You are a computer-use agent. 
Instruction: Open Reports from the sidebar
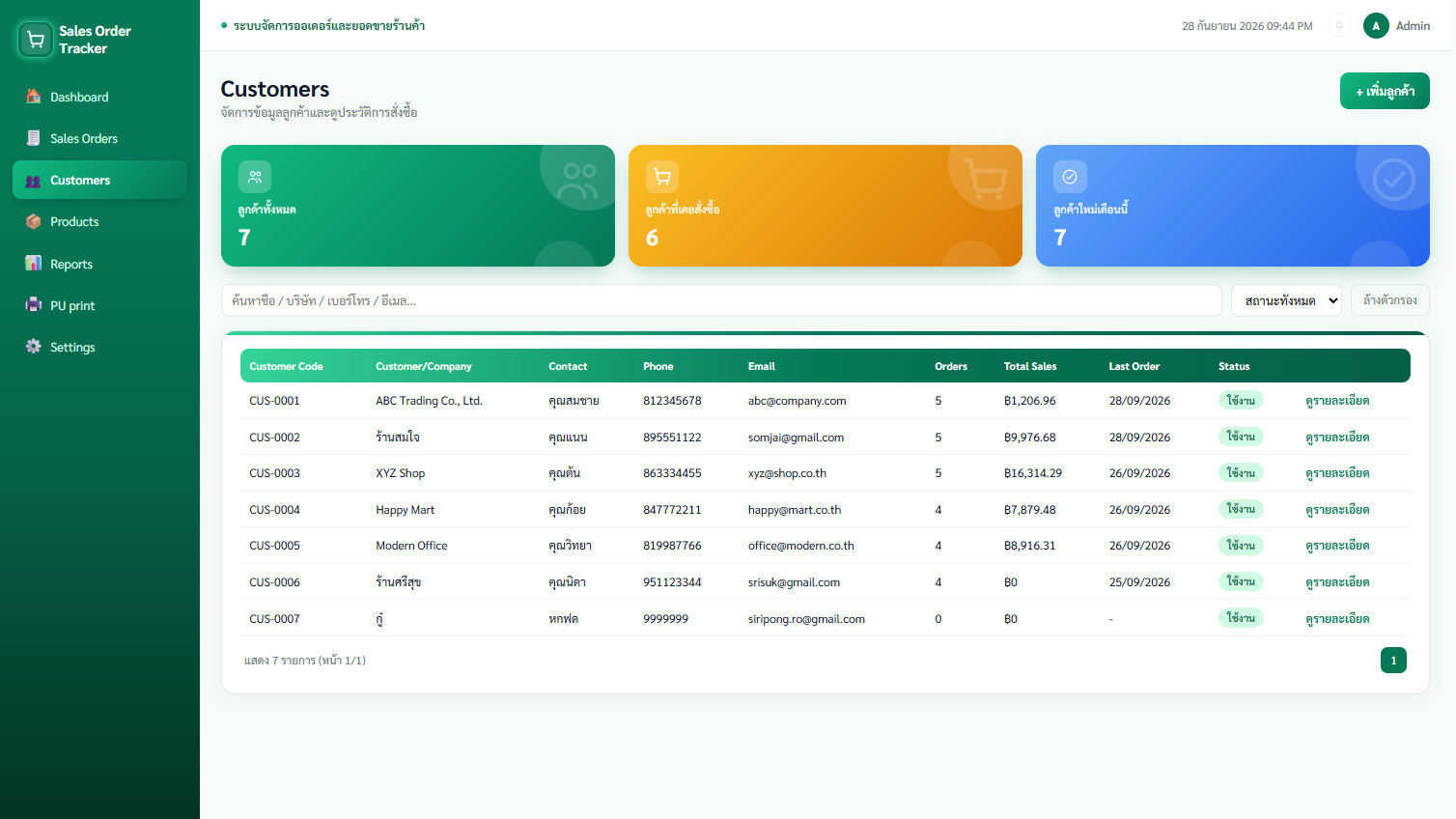(x=99, y=264)
